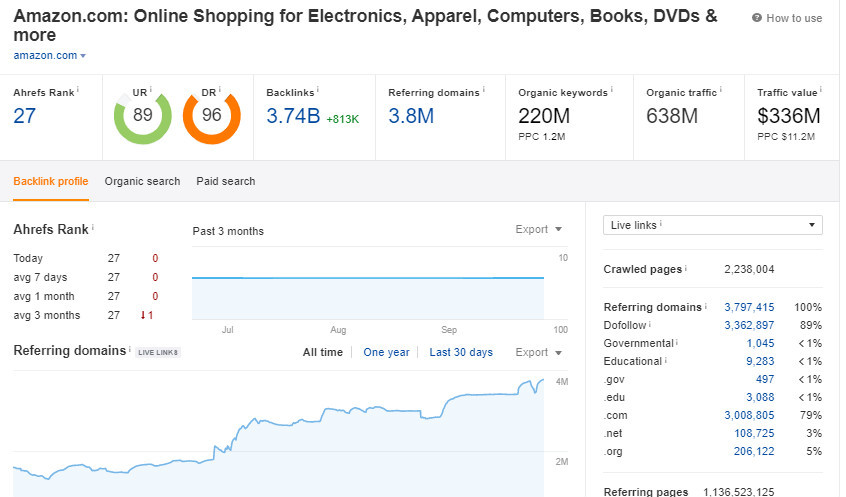Click the avg 3 months rank row
Screen dimensions: 846x497
coord(86,315)
